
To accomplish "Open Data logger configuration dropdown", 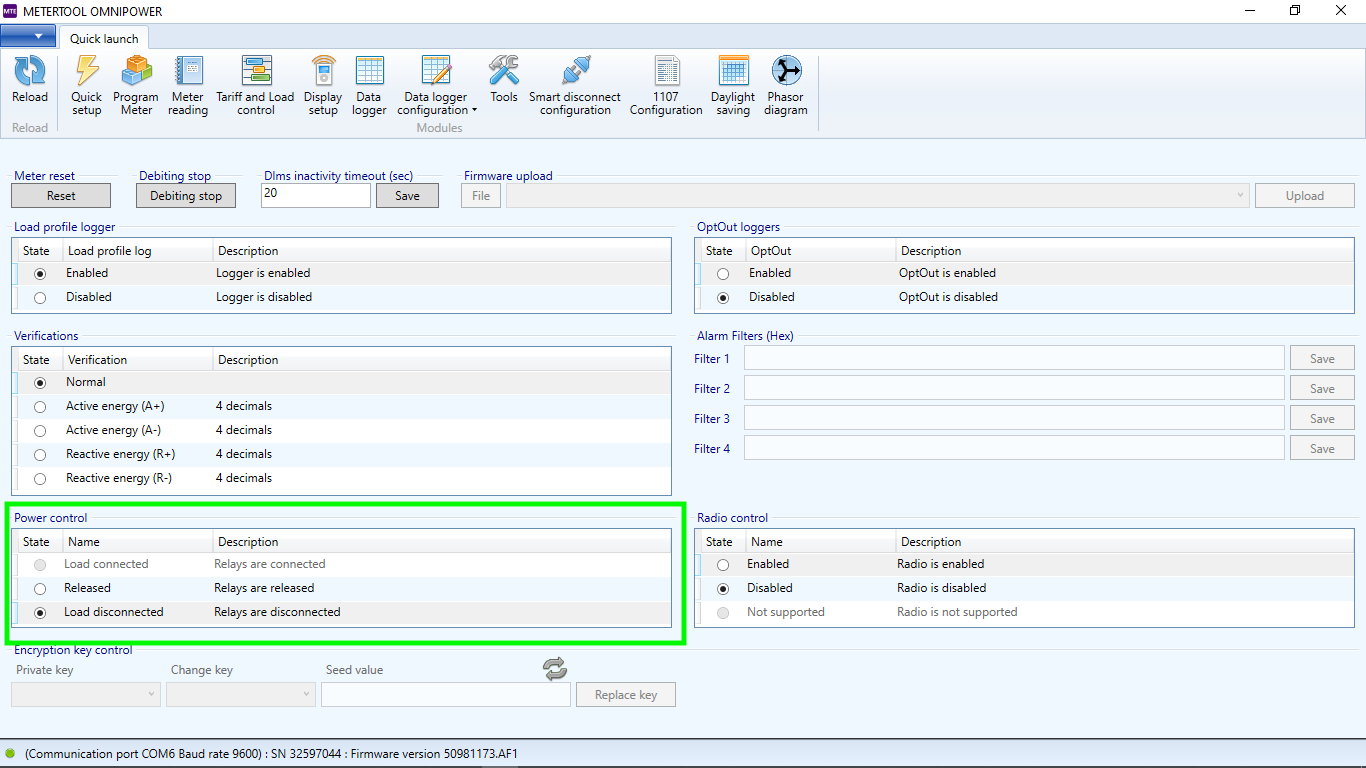I will point(436,86).
